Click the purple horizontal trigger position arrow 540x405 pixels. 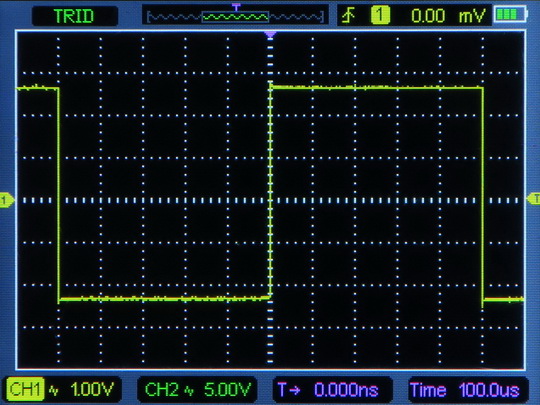[270, 34]
